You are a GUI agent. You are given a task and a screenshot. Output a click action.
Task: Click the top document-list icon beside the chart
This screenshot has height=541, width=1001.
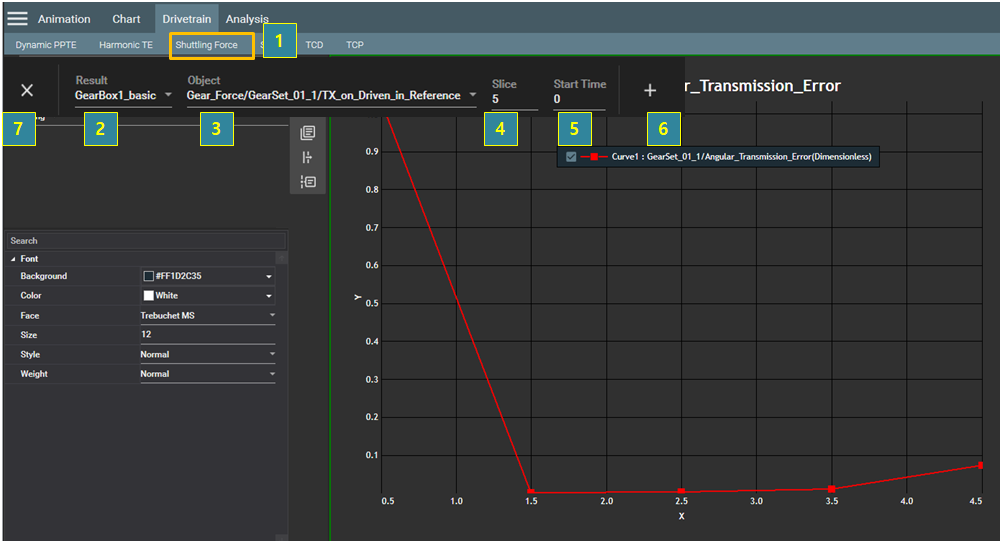click(308, 133)
